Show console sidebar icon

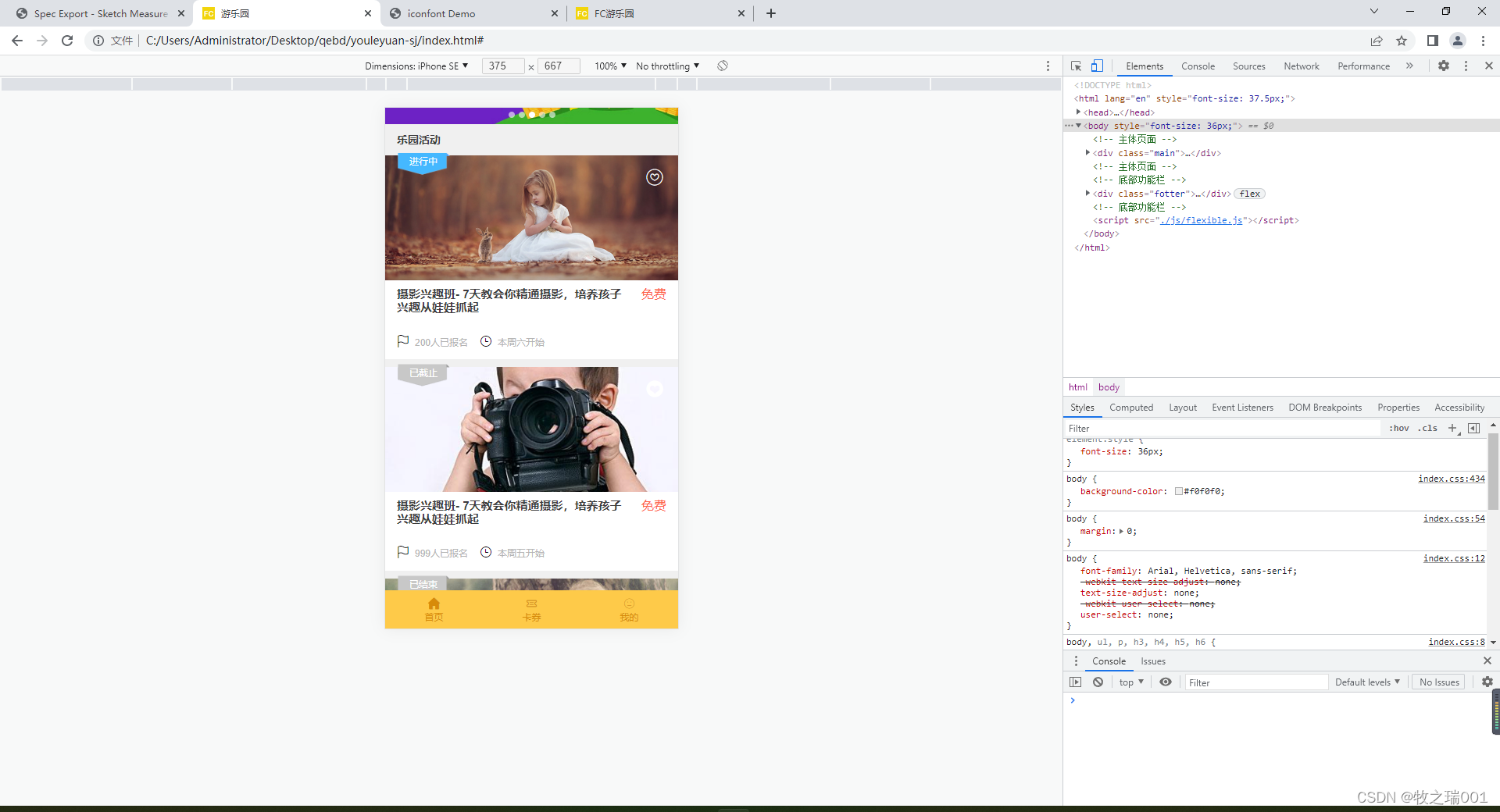coord(1076,682)
